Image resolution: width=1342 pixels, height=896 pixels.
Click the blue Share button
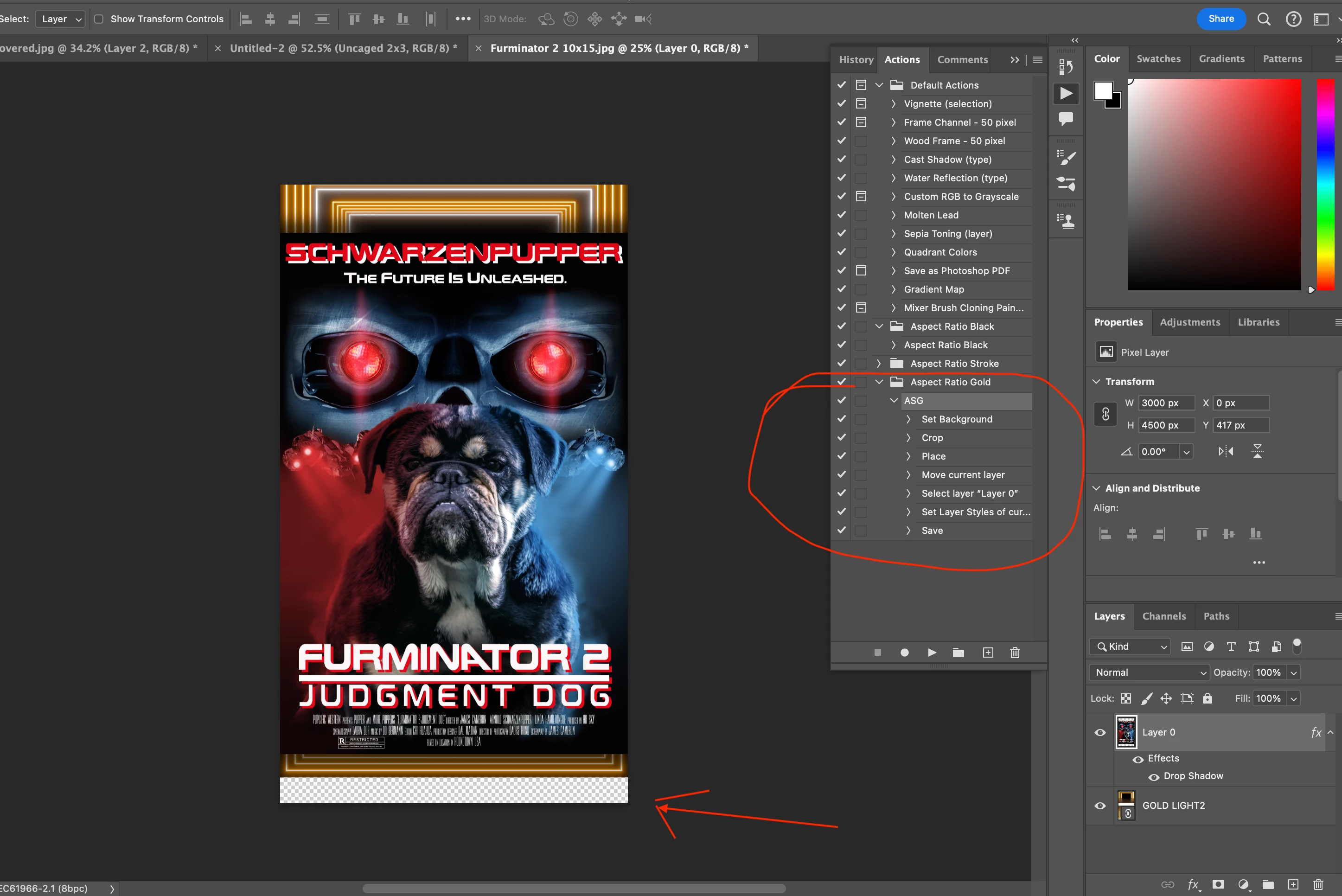tap(1221, 19)
